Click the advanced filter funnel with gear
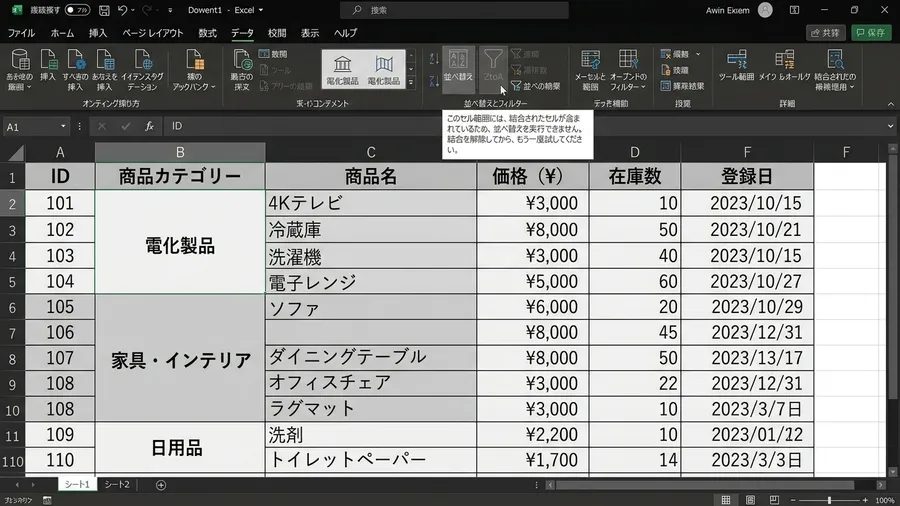Image resolution: width=900 pixels, height=506 pixels. [x=516, y=86]
